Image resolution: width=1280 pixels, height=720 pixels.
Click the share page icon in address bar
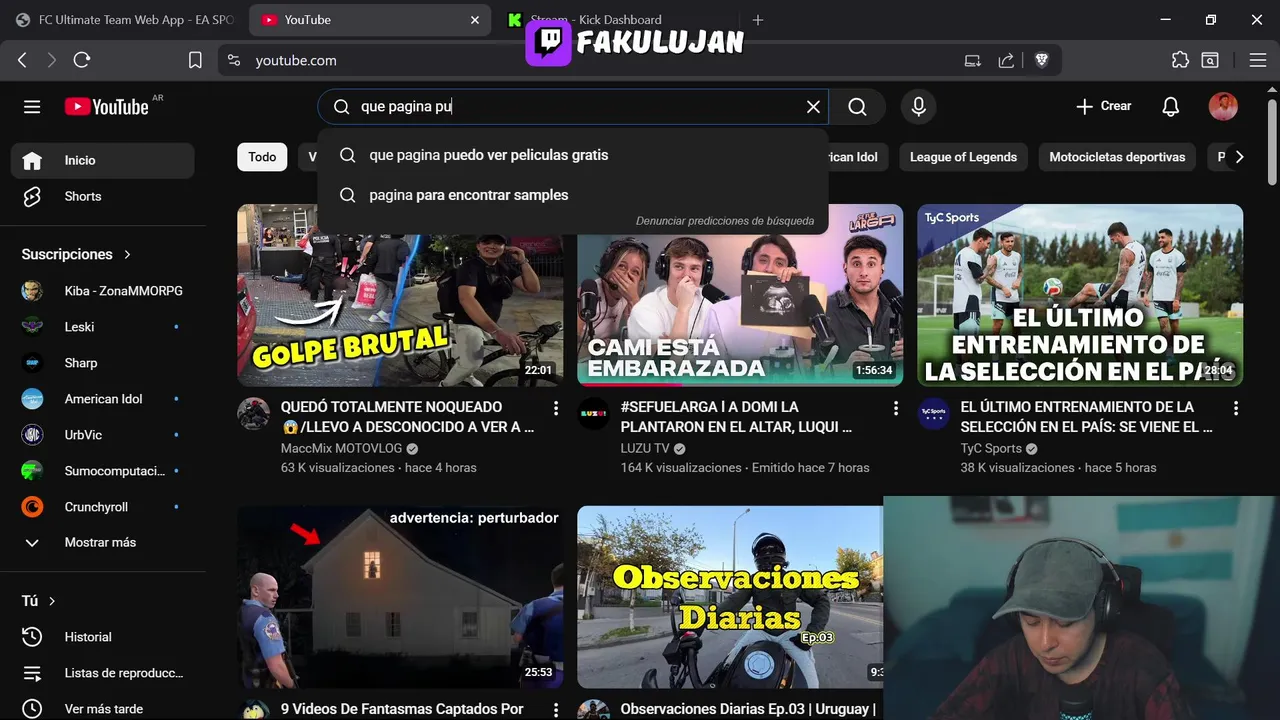click(1006, 60)
